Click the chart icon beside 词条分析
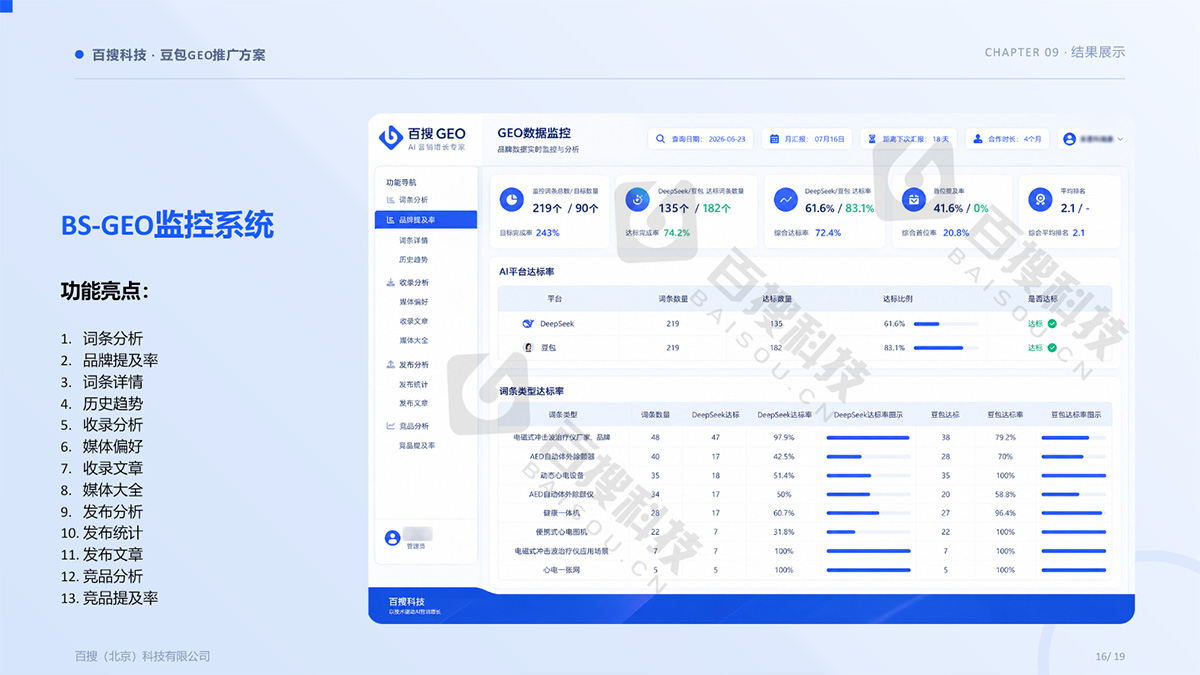 (390, 200)
